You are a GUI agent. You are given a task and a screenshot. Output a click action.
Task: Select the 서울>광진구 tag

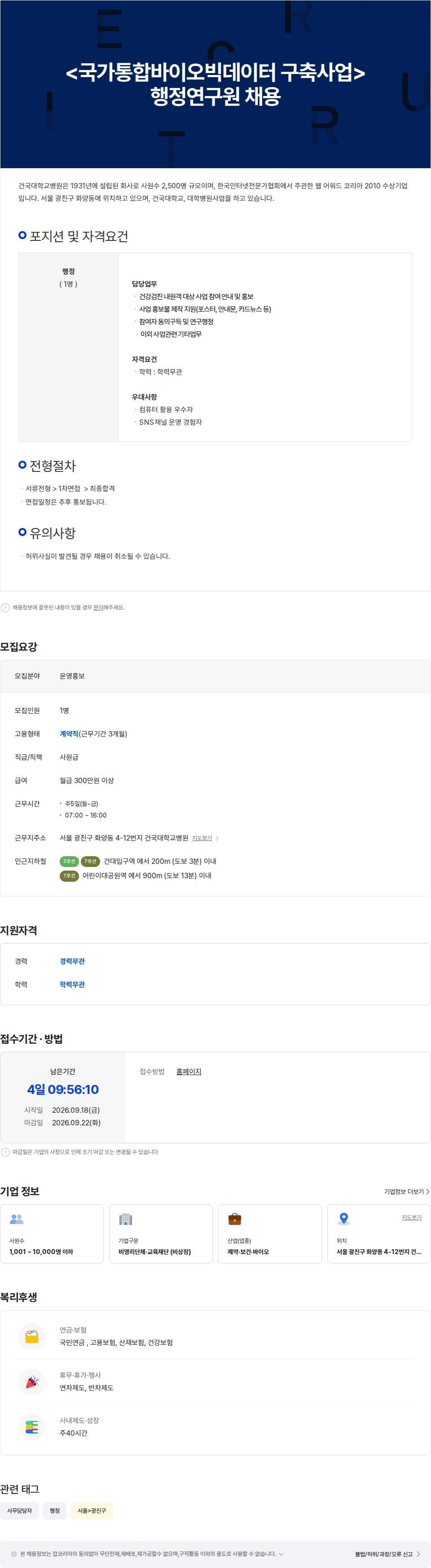tap(92, 1510)
